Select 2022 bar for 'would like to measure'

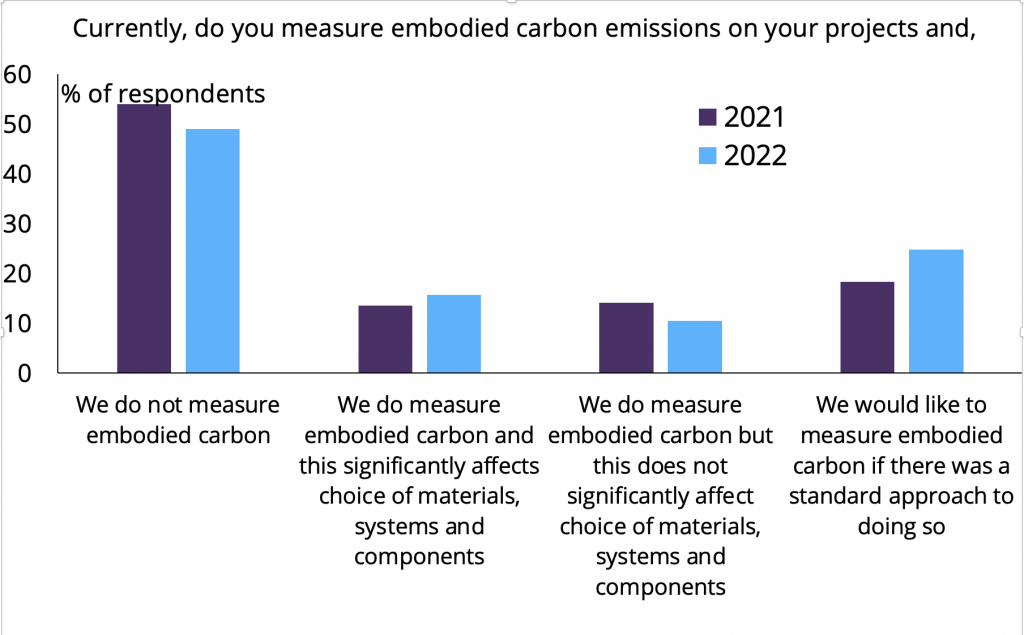click(936, 311)
